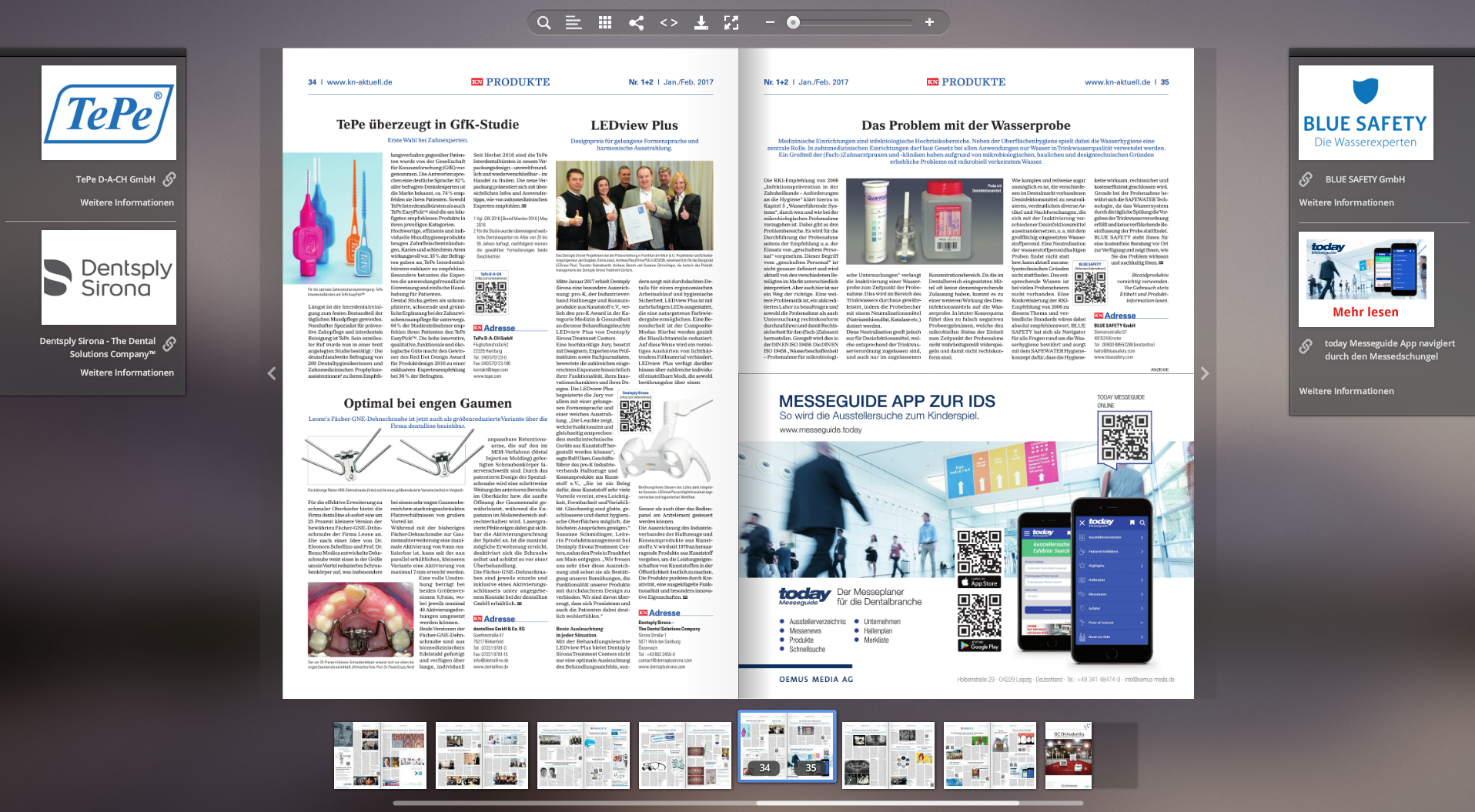Click the zoom in plus icon
Screen dimensions: 1475x812
929,22
